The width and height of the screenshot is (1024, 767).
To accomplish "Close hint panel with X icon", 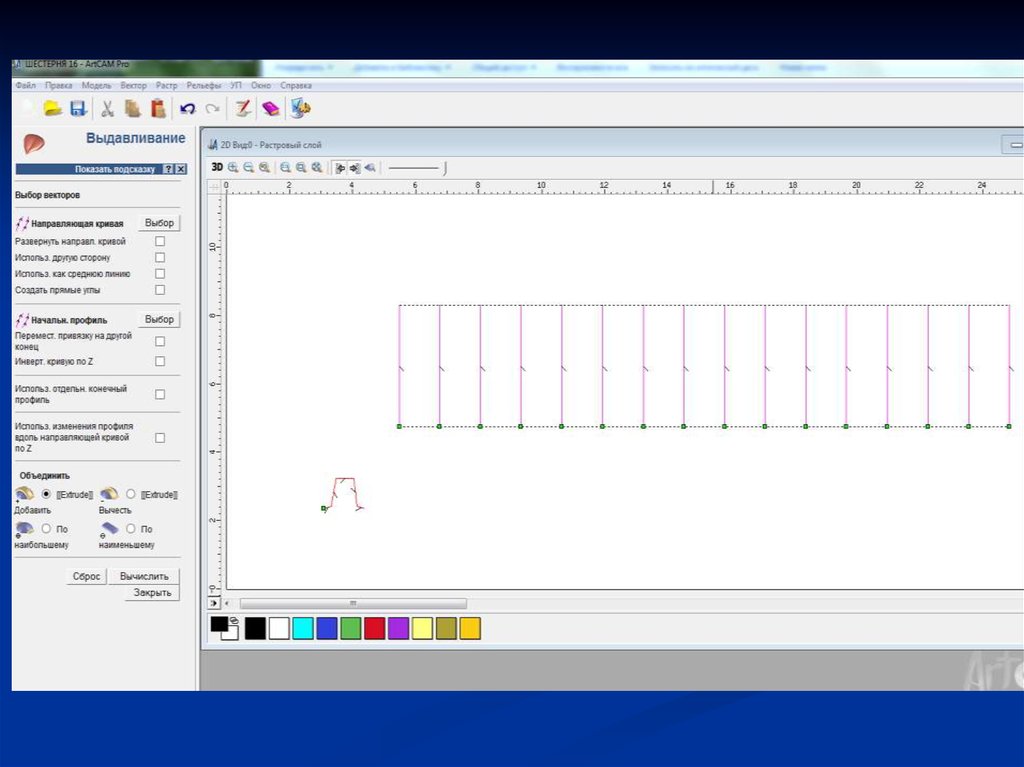I will tap(181, 170).
